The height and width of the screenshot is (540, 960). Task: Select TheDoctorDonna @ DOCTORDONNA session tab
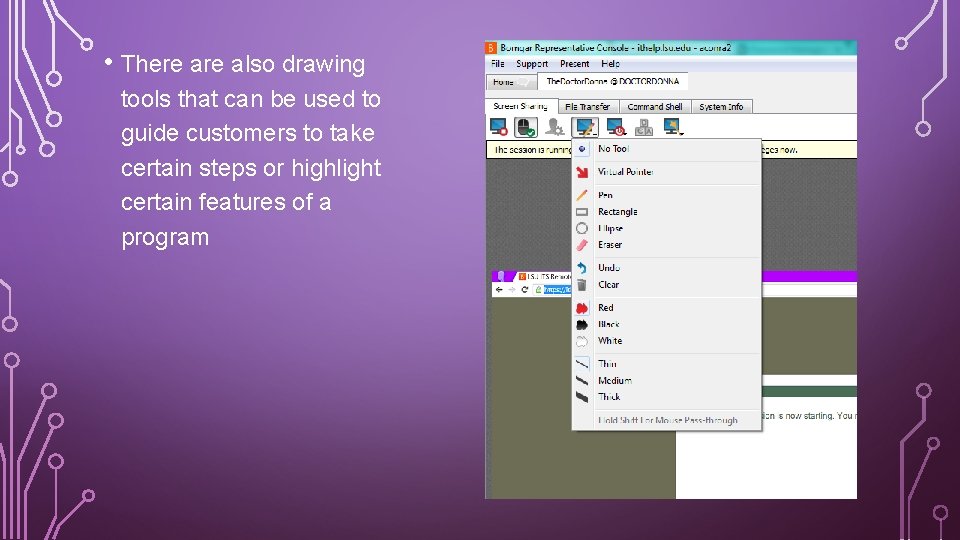click(612, 81)
